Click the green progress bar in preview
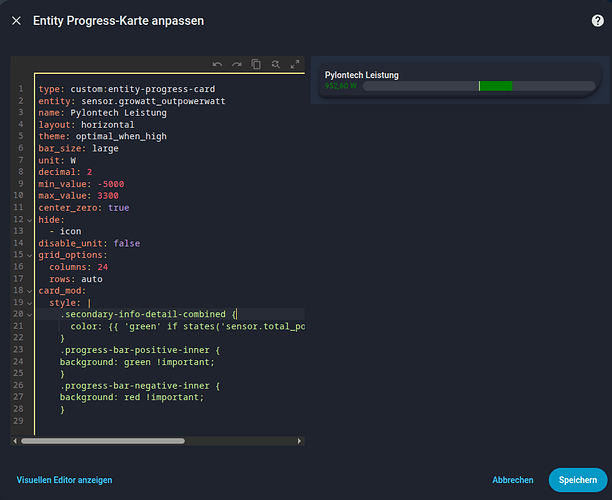612x500 pixels. (495, 86)
